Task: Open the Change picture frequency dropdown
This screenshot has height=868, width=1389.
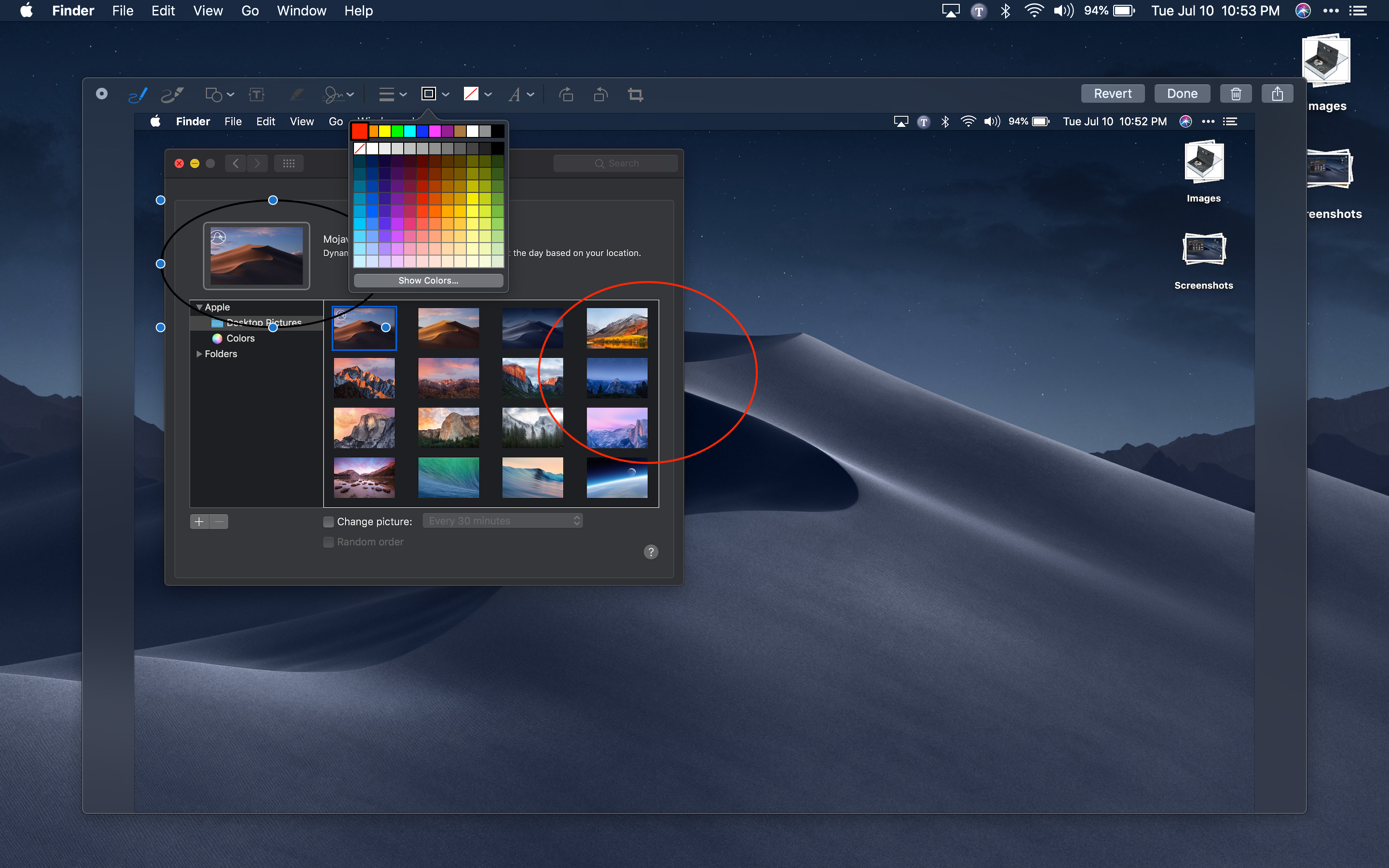Action: [502, 521]
